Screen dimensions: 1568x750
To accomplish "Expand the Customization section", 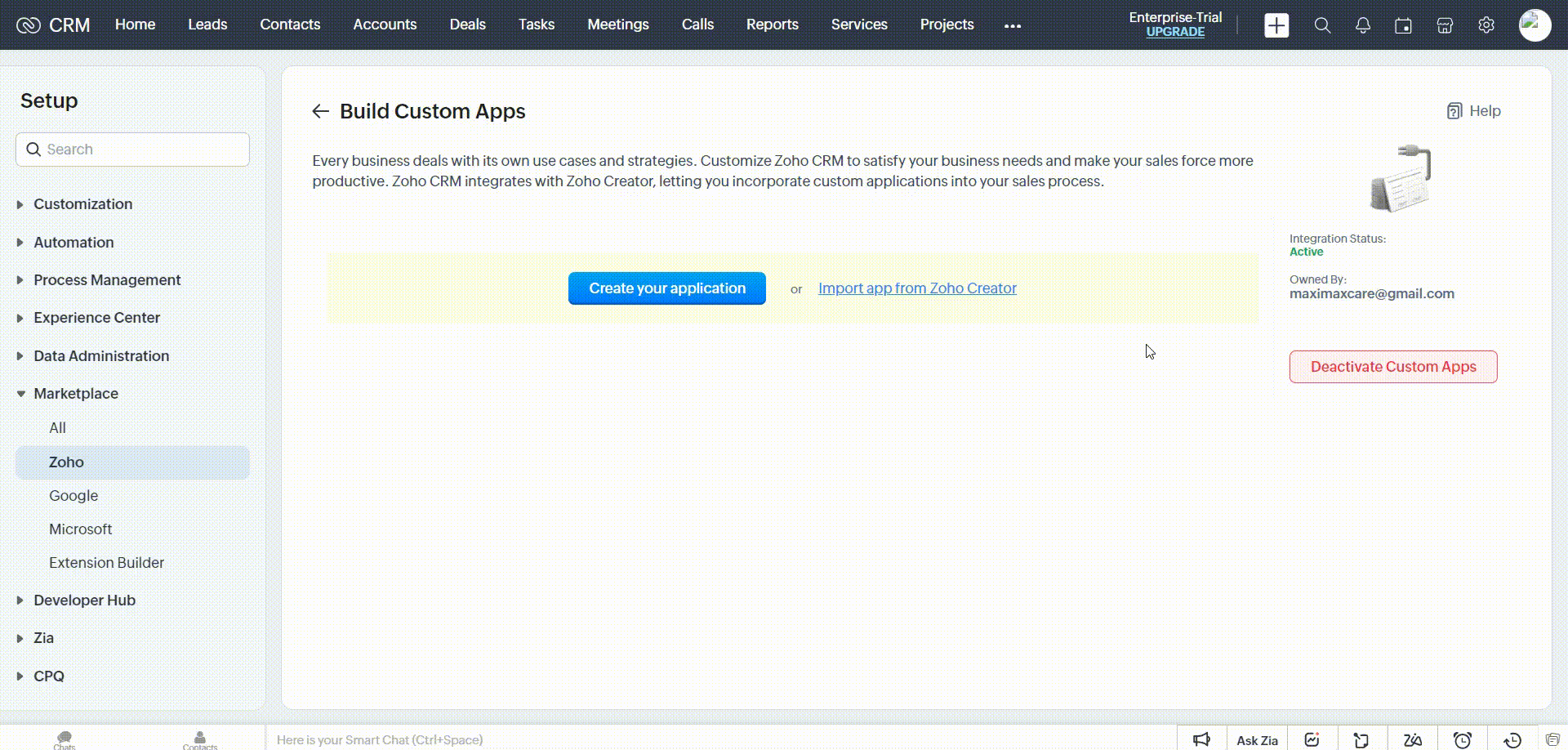I will click(82, 204).
